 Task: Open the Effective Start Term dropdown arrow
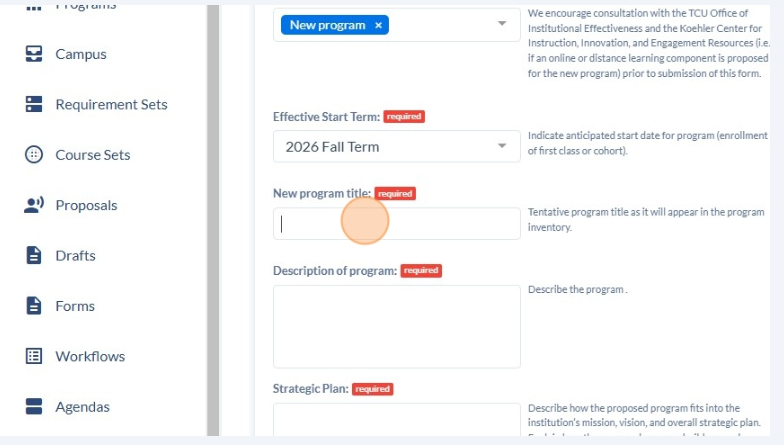pos(502,146)
